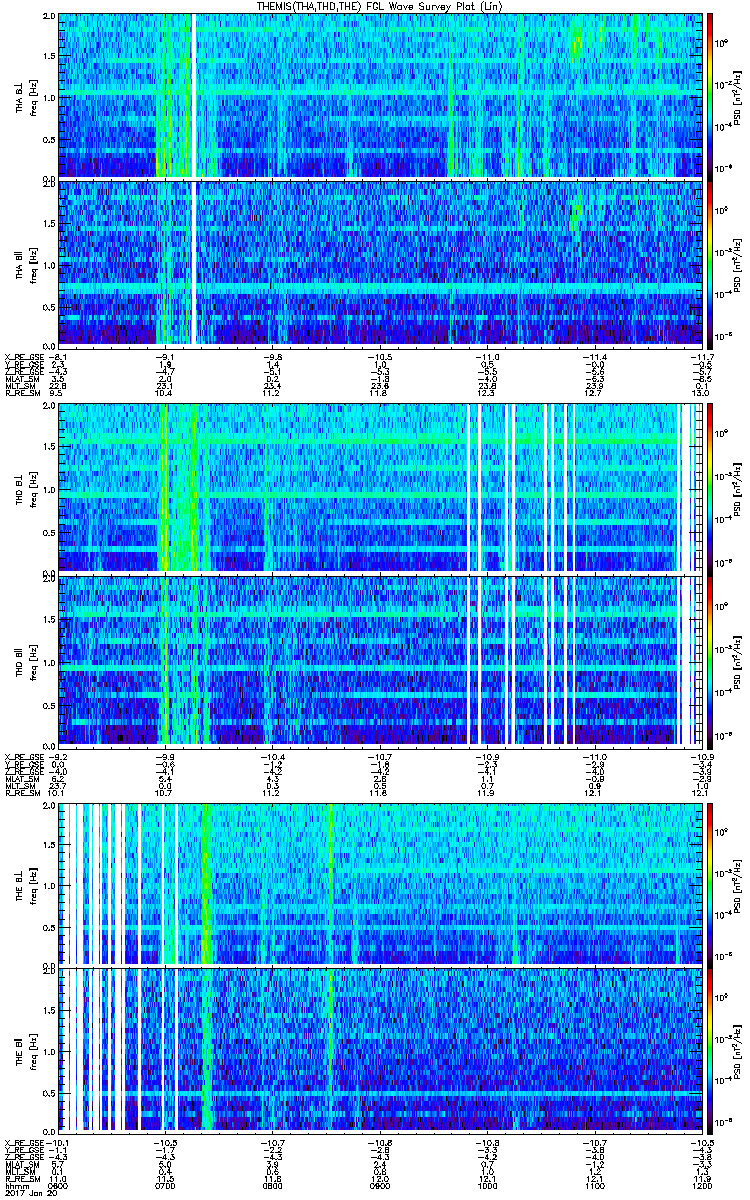Click the 0800 time tick label
This screenshot has width=750, height=1200.
click(273, 1185)
